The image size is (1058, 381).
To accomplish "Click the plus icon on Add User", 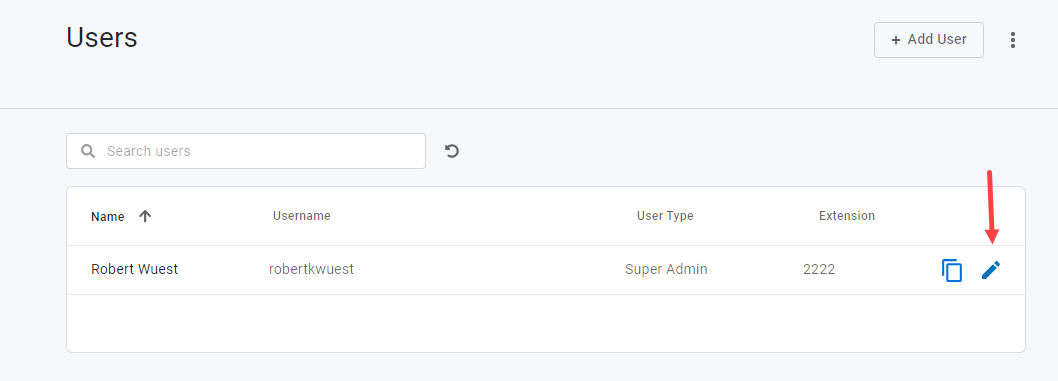I will [895, 40].
